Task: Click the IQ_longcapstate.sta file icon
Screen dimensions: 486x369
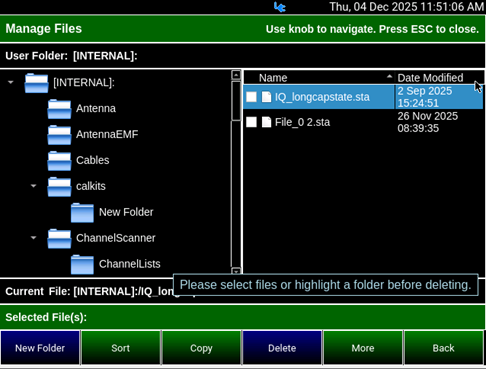Action: 266,97
